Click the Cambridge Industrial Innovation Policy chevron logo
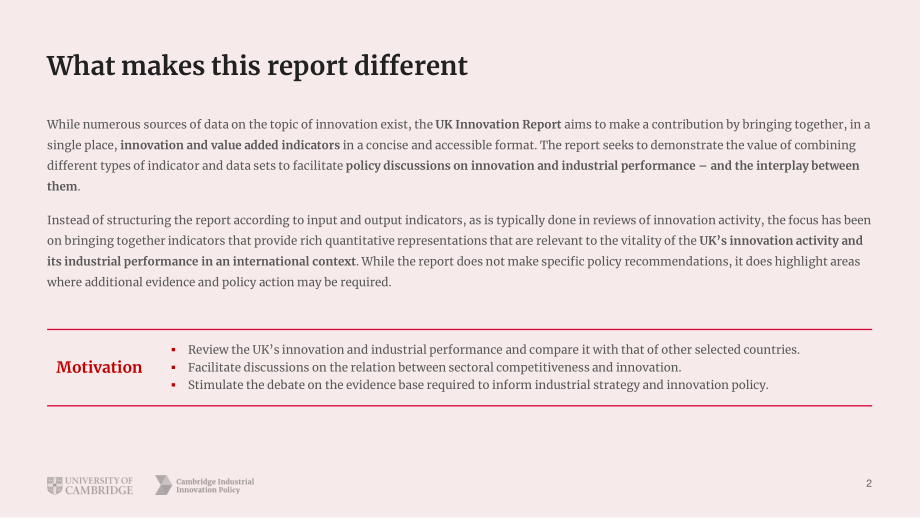Screen dimensions: 920x518 point(164,485)
